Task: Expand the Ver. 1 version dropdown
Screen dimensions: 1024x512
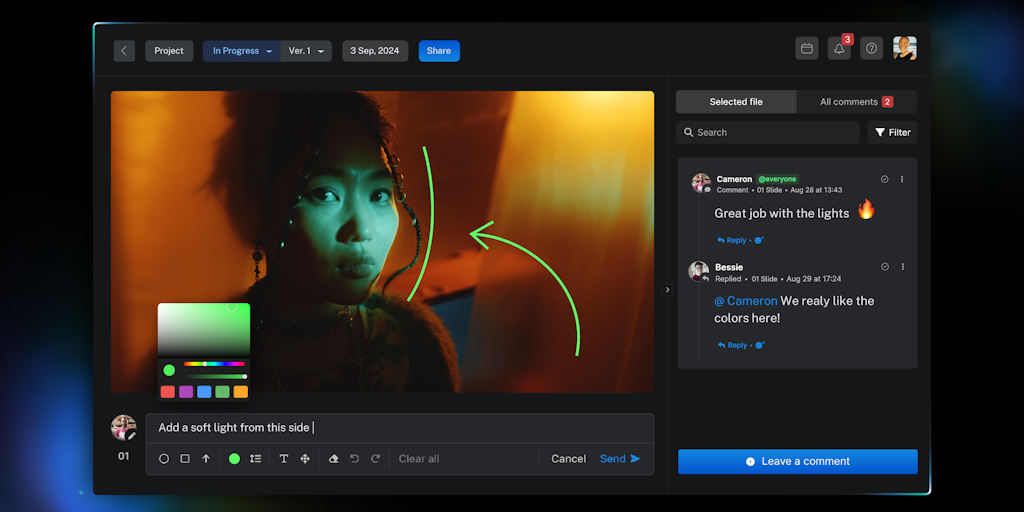Action: [x=306, y=51]
